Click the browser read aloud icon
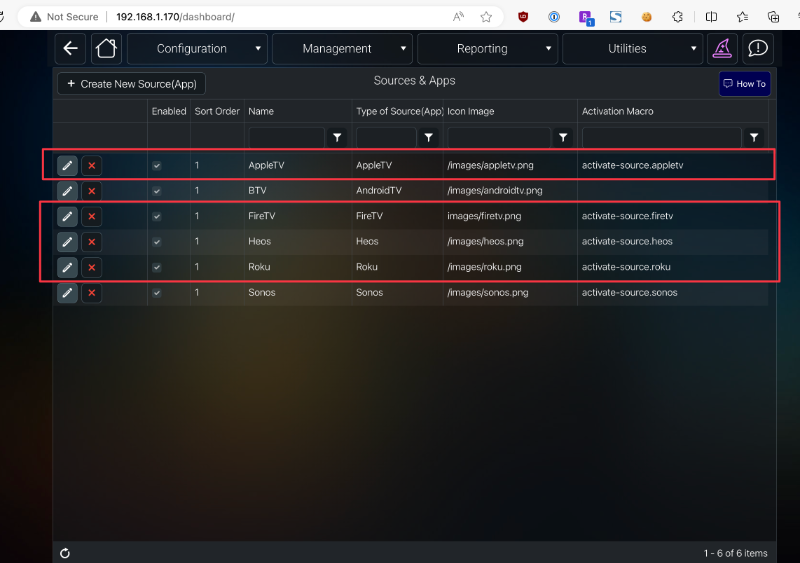Screen dimensions: 800x563 click(x=458, y=17)
